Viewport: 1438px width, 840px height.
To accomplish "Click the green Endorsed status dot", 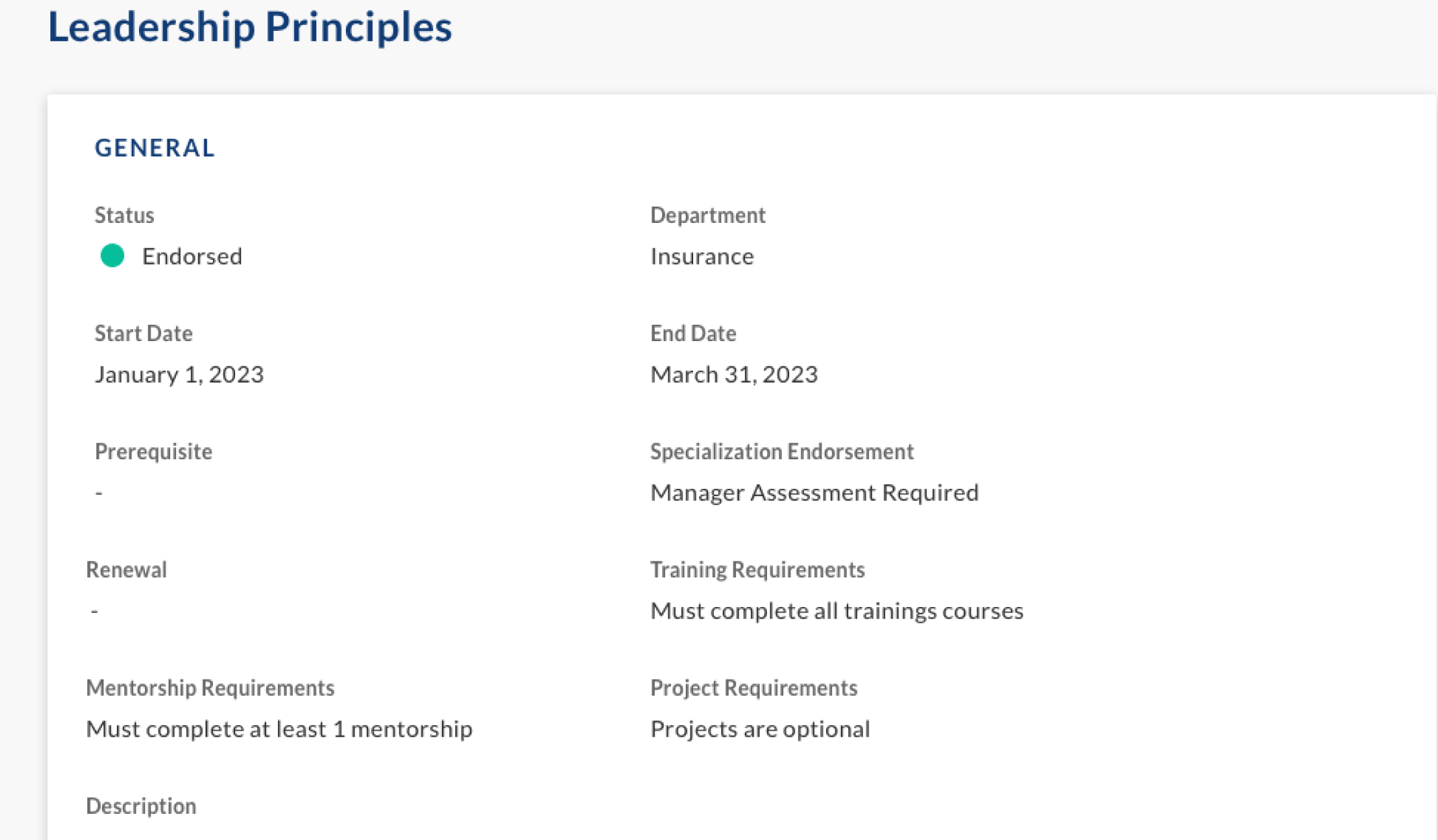I will [x=112, y=256].
